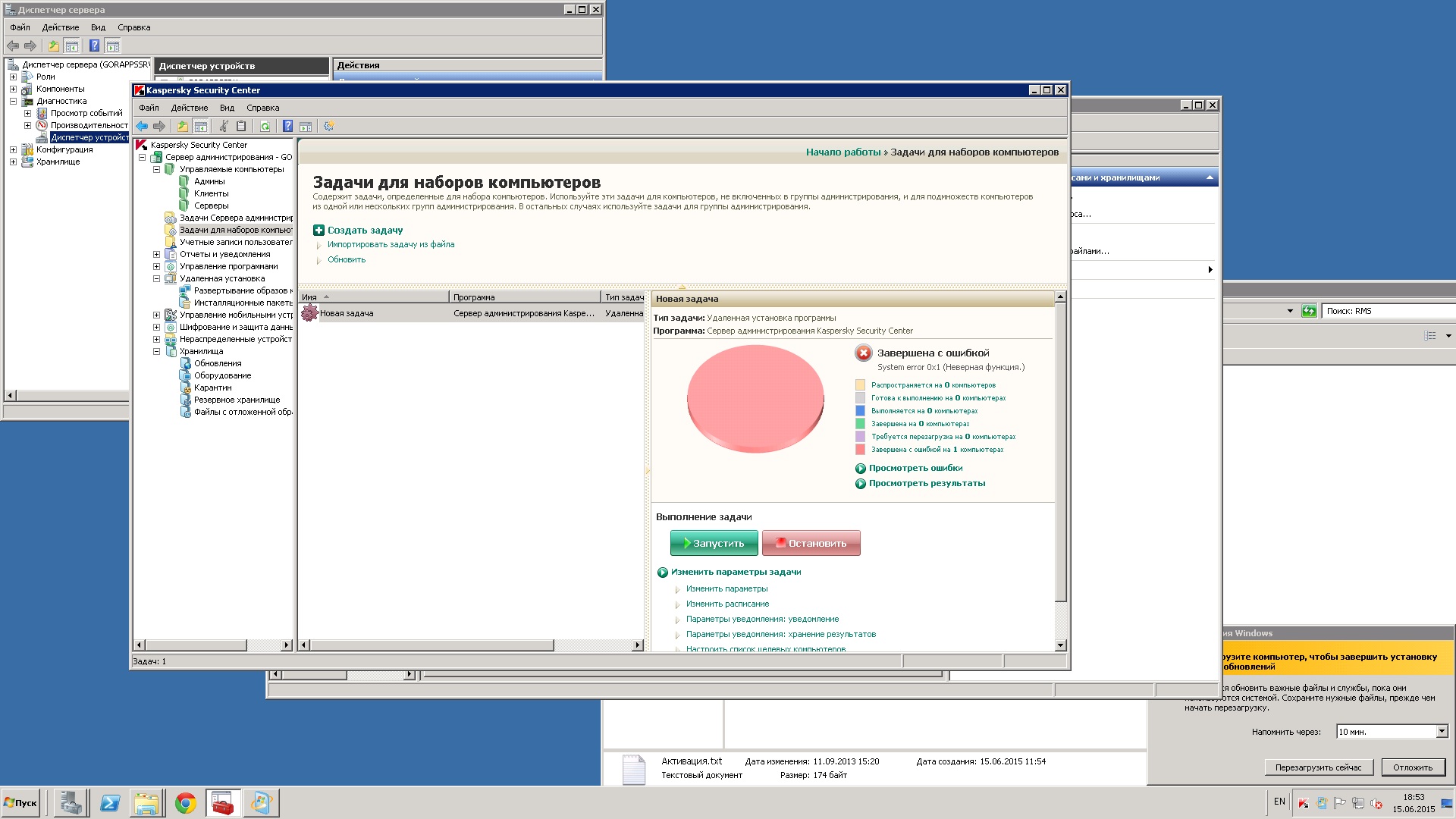Image resolution: width=1456 pixels, height=819 pixels.
Task: Click the green Запустить button
Action: 714,543
